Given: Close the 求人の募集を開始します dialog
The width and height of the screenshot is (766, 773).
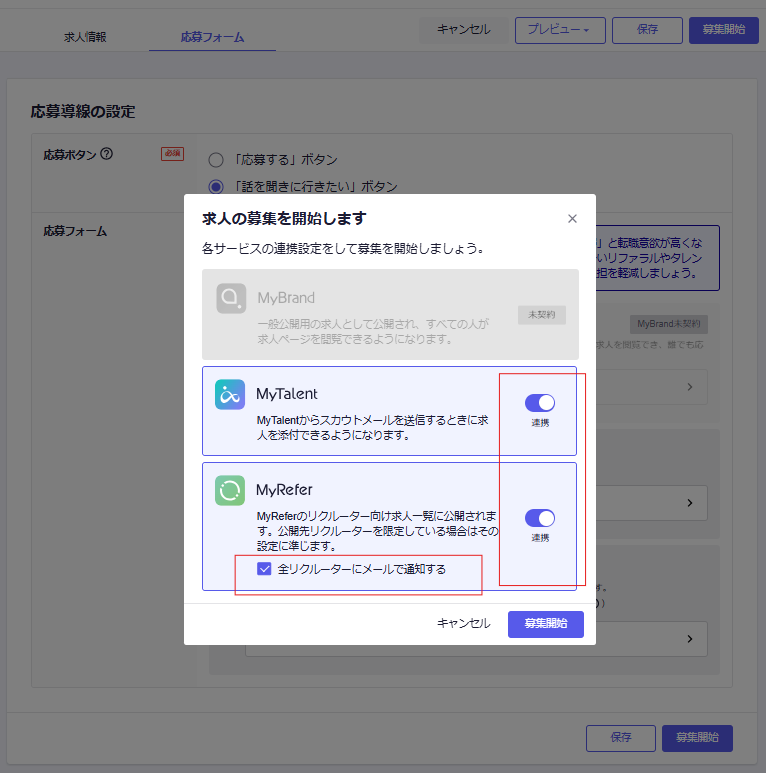Looking at the screenshot, I should [x=572, y=219].
